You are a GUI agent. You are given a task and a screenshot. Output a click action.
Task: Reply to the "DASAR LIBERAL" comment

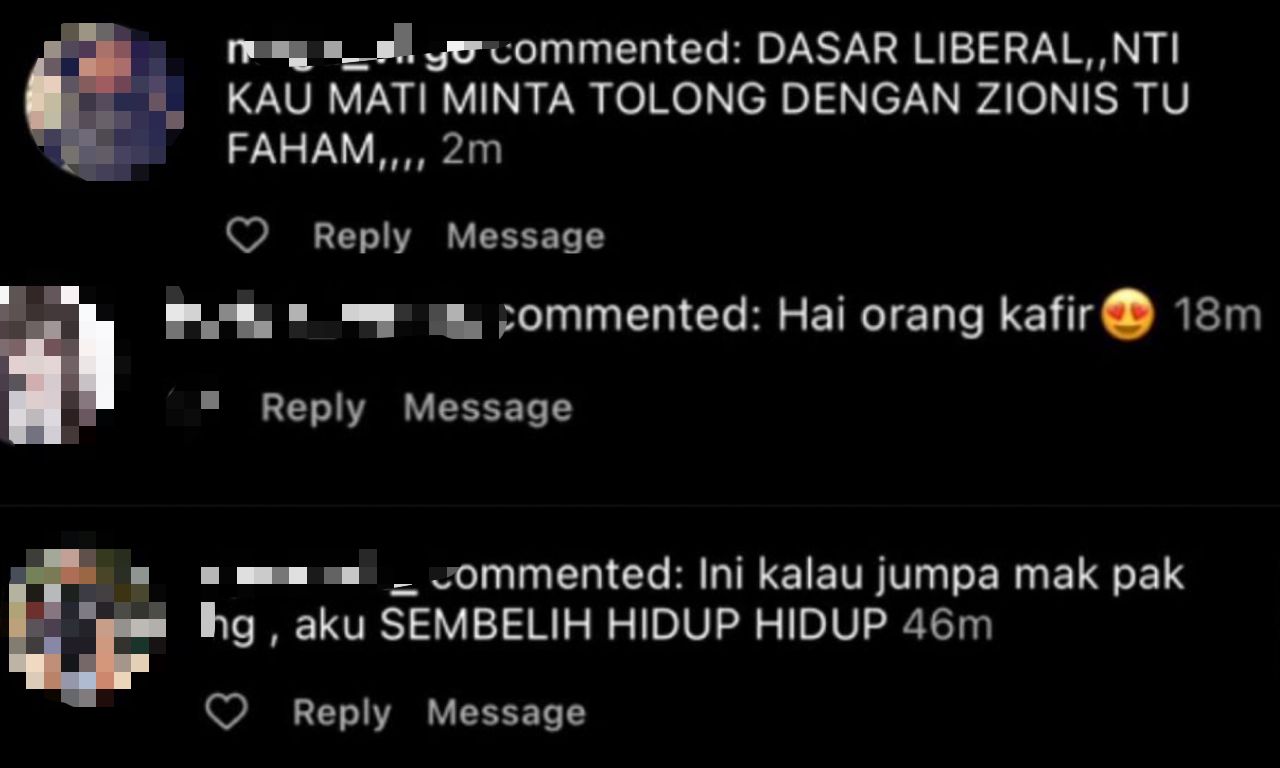coord(362,236)
